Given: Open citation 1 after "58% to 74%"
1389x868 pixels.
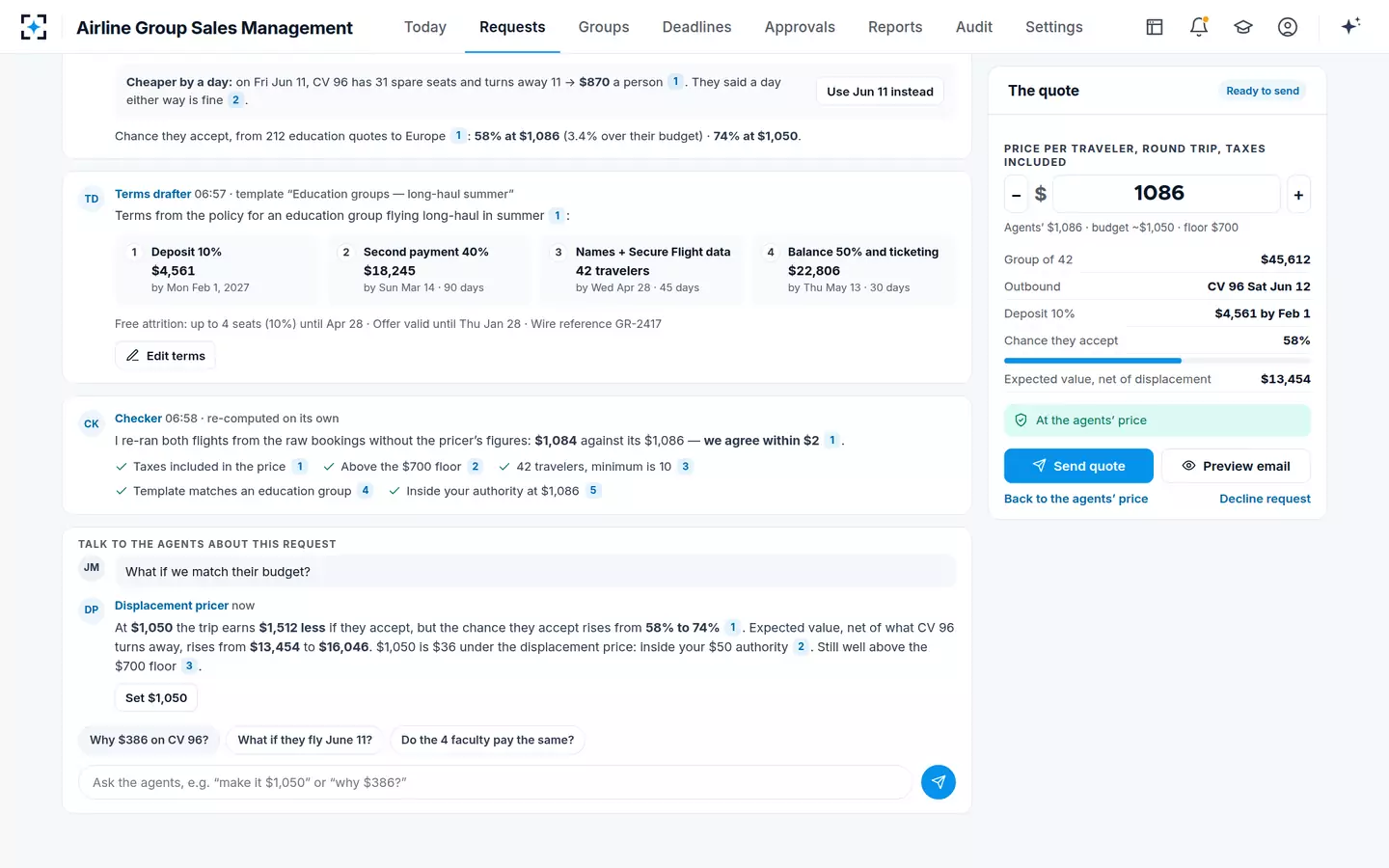Looking at the screenshot, I should pyautogui.click(x=732, y=628).
